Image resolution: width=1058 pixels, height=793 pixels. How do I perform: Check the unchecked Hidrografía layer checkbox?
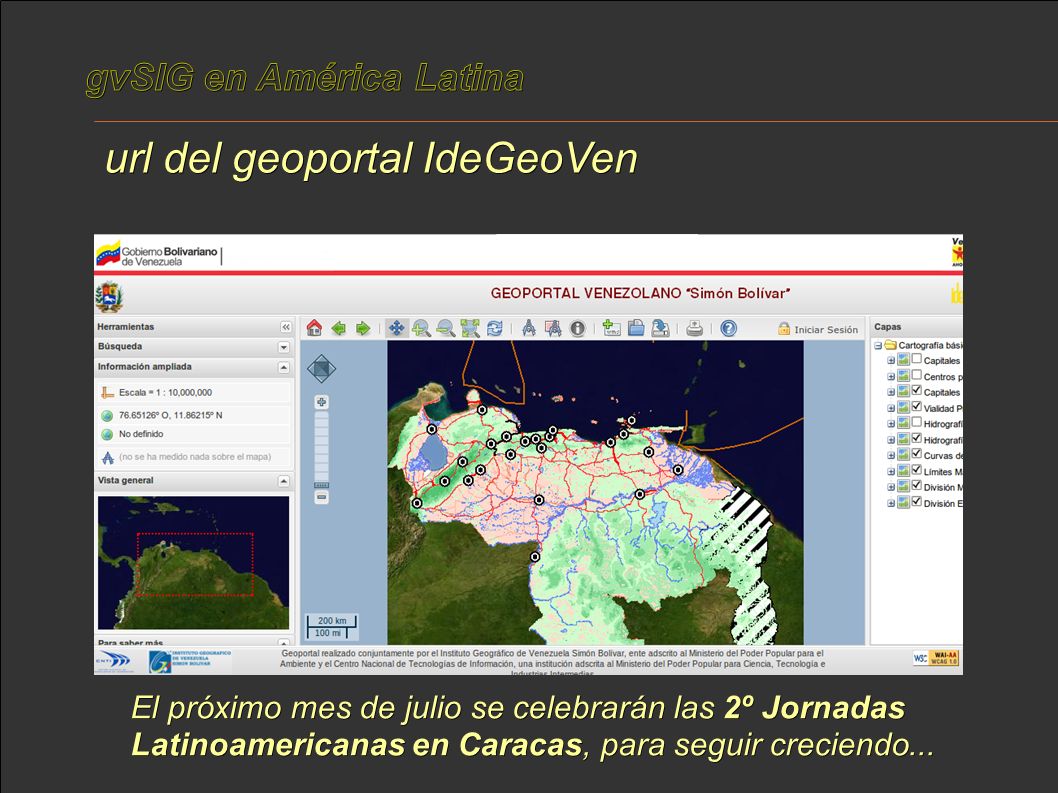pos(916,422)
